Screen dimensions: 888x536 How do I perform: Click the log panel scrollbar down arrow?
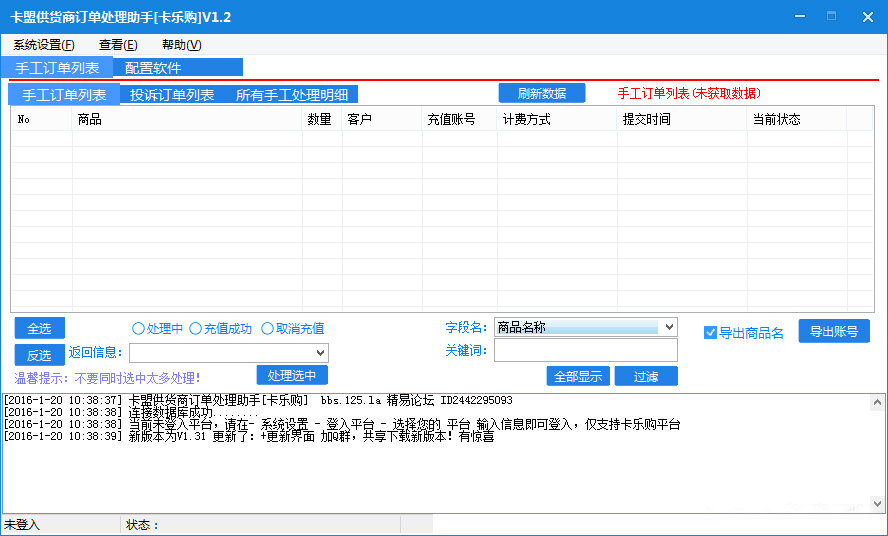coord(877,503)
